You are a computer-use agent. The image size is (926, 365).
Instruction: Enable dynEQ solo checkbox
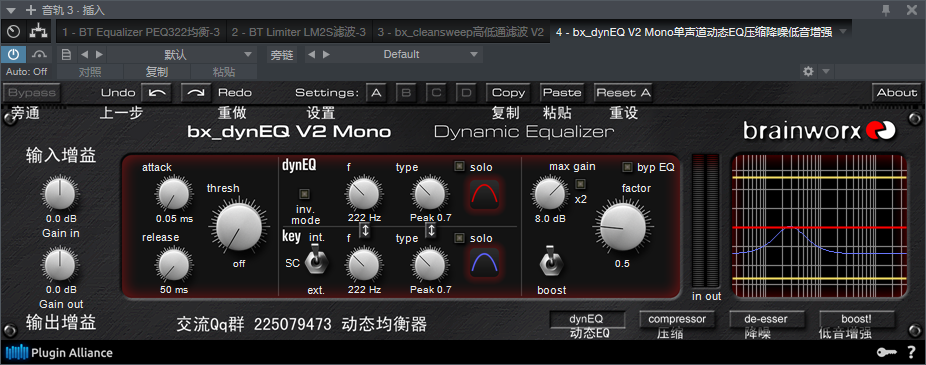pyautogui.click(x=459, y=167)
